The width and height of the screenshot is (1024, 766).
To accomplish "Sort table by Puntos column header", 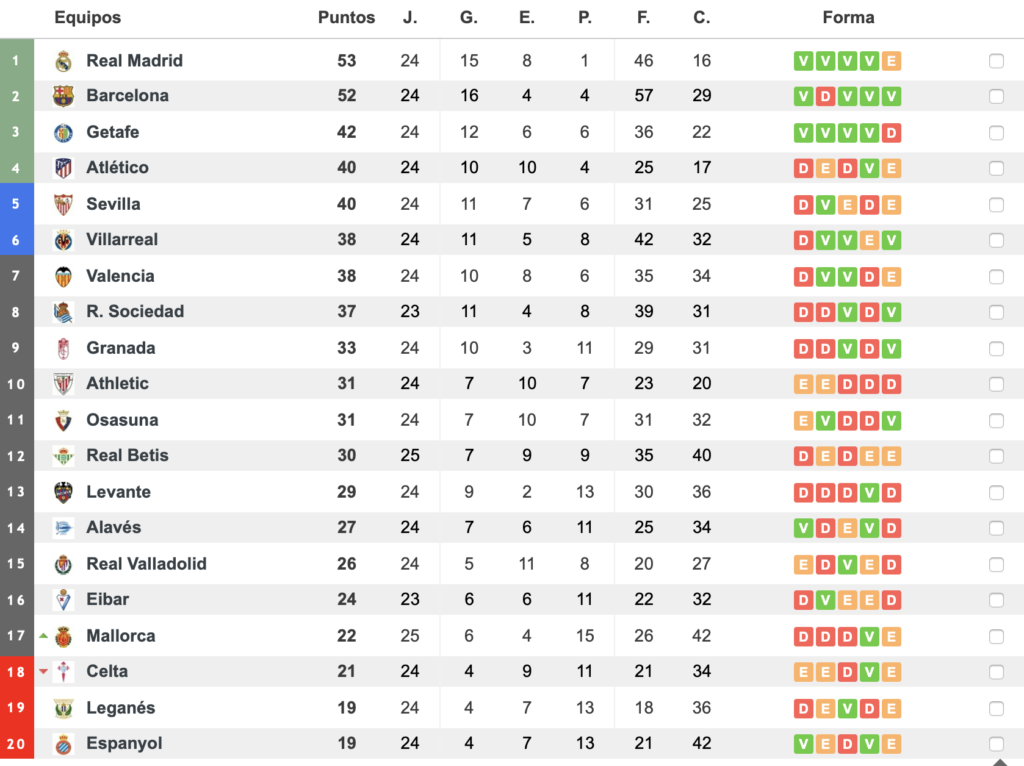I will coord(346,18).
